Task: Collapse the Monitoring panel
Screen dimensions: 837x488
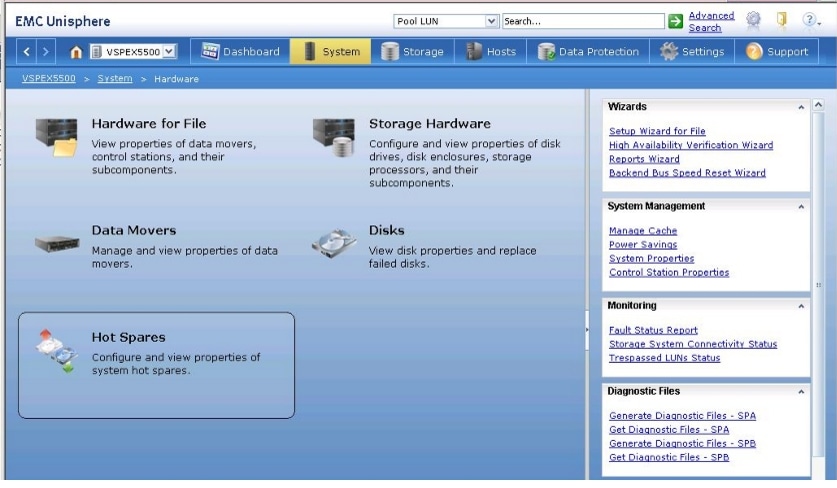Action: (x=801, y=306)
